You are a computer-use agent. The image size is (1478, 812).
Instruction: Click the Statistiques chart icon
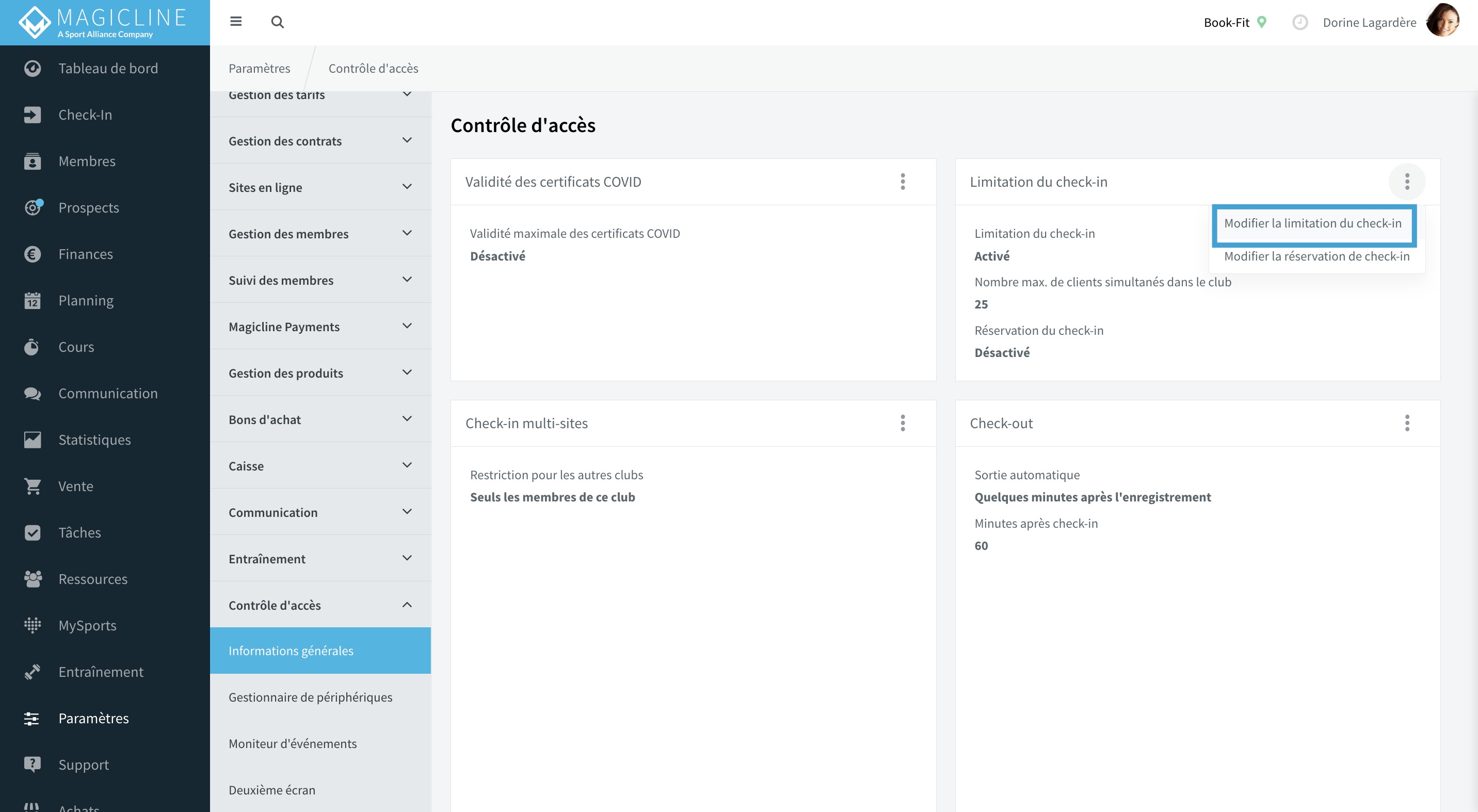pos(33,440)
